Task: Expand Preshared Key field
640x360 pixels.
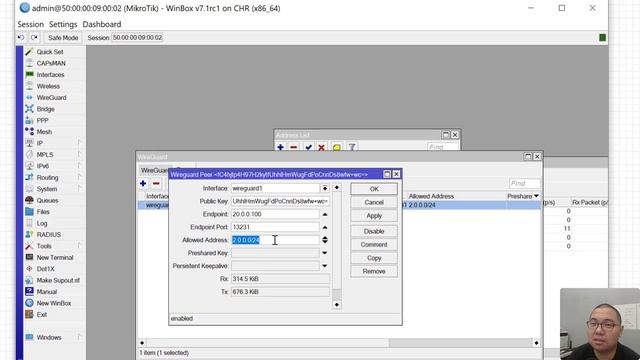Action: tap(325, 253)
